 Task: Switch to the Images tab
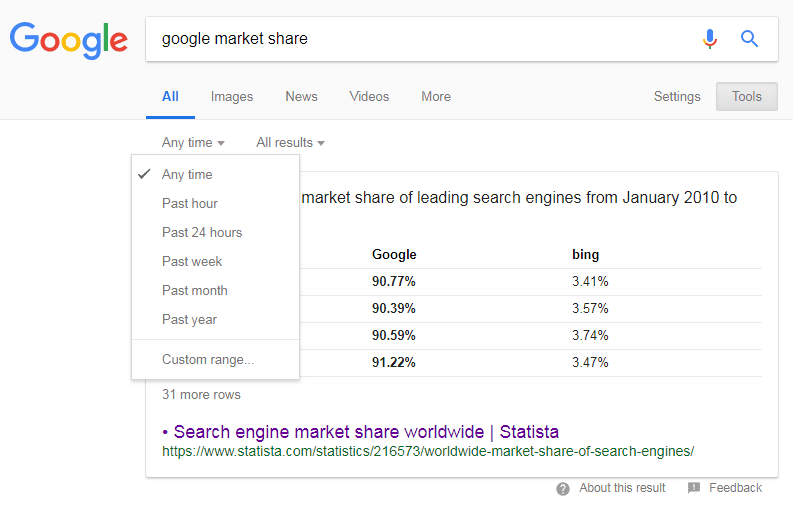coord(232,97)
